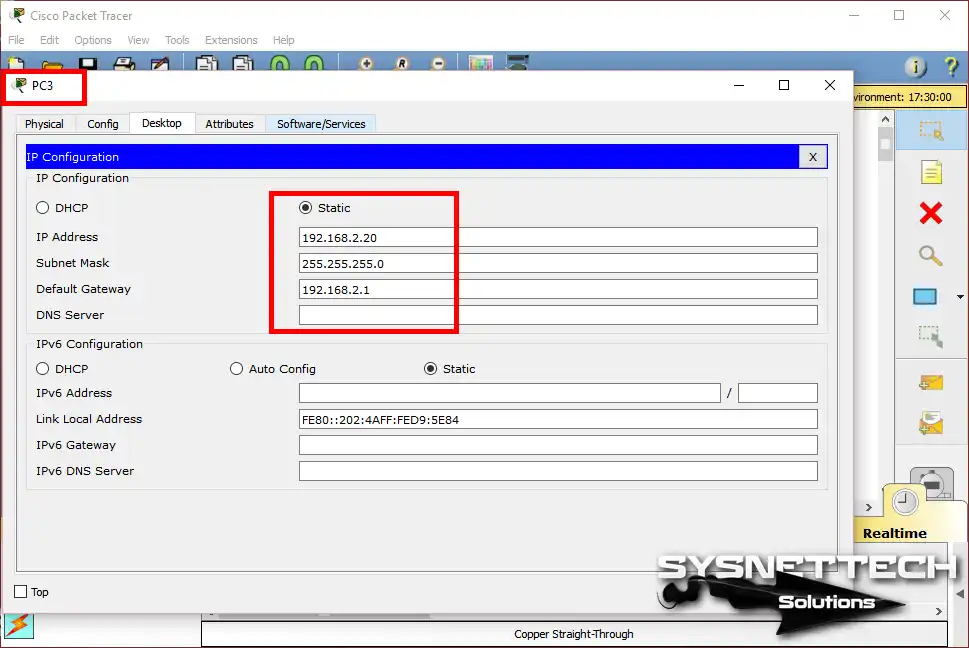Click the Connections lightning bolt icon
969x648 pixels.
point(19,626)
